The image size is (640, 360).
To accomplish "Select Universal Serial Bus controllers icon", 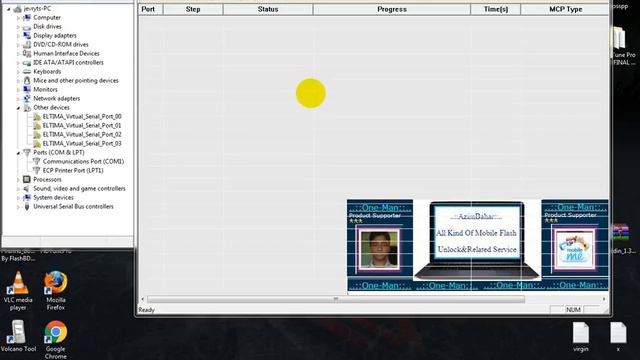I will coord(27,206).
